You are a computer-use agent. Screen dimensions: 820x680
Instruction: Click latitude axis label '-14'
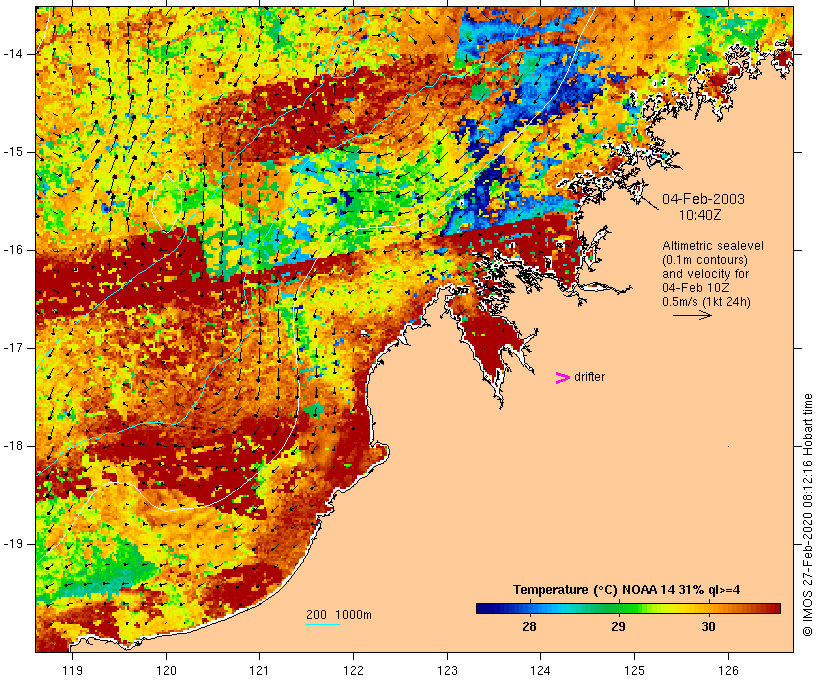[13, 54]
